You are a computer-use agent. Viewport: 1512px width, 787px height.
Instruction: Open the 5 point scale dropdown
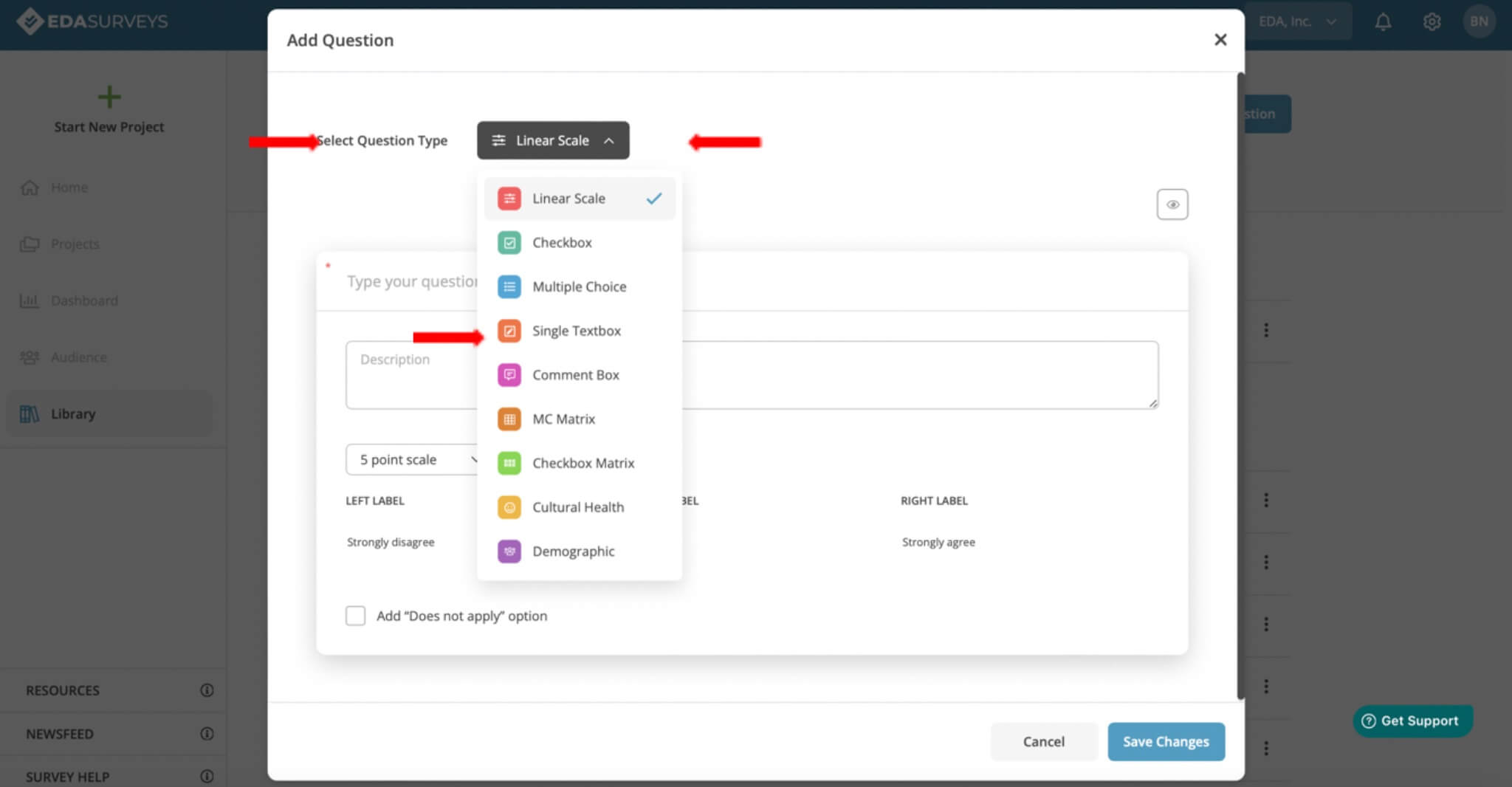click(413, 460)
